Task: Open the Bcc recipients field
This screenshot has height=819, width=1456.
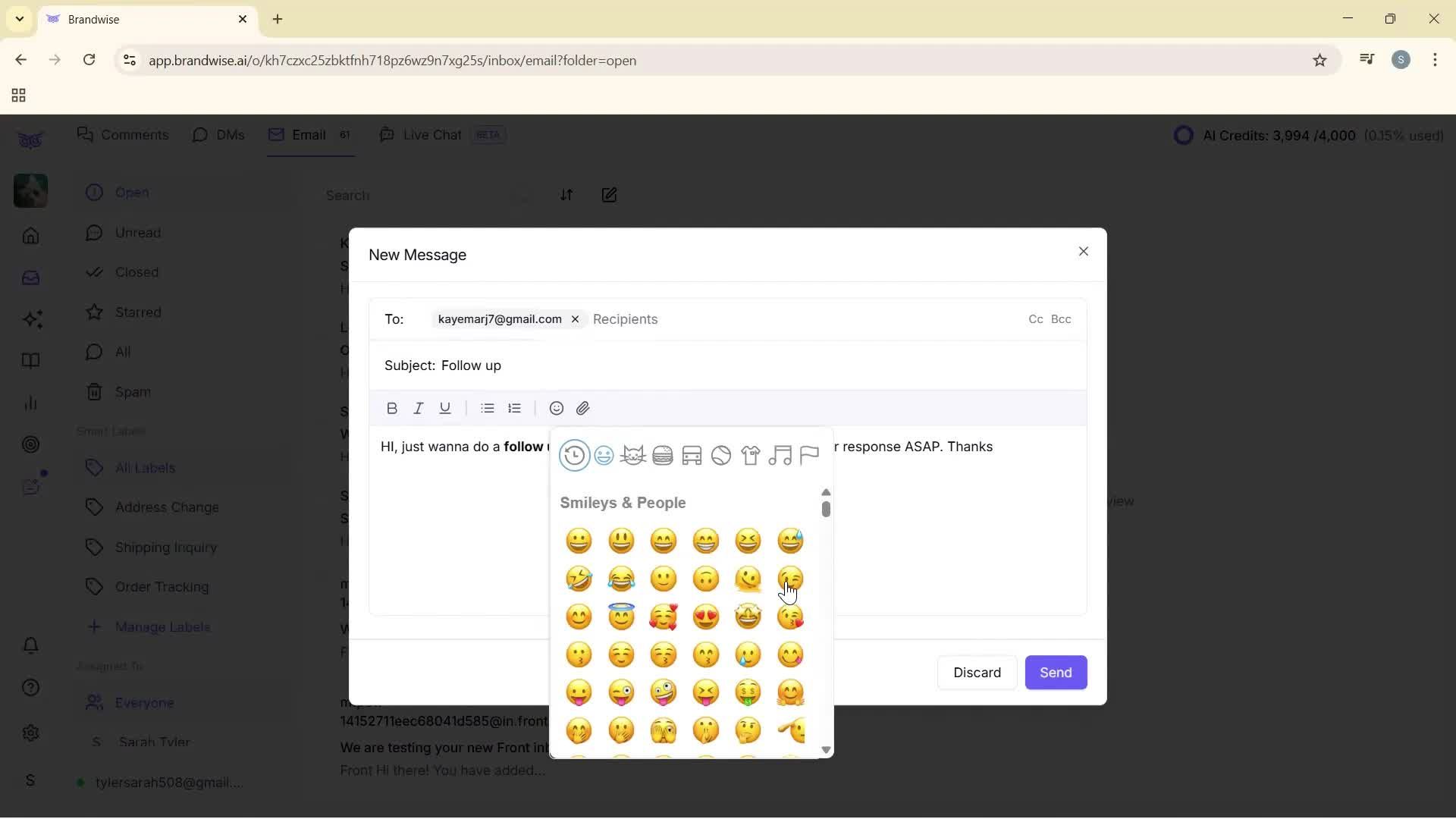Action: point(1062,319)
